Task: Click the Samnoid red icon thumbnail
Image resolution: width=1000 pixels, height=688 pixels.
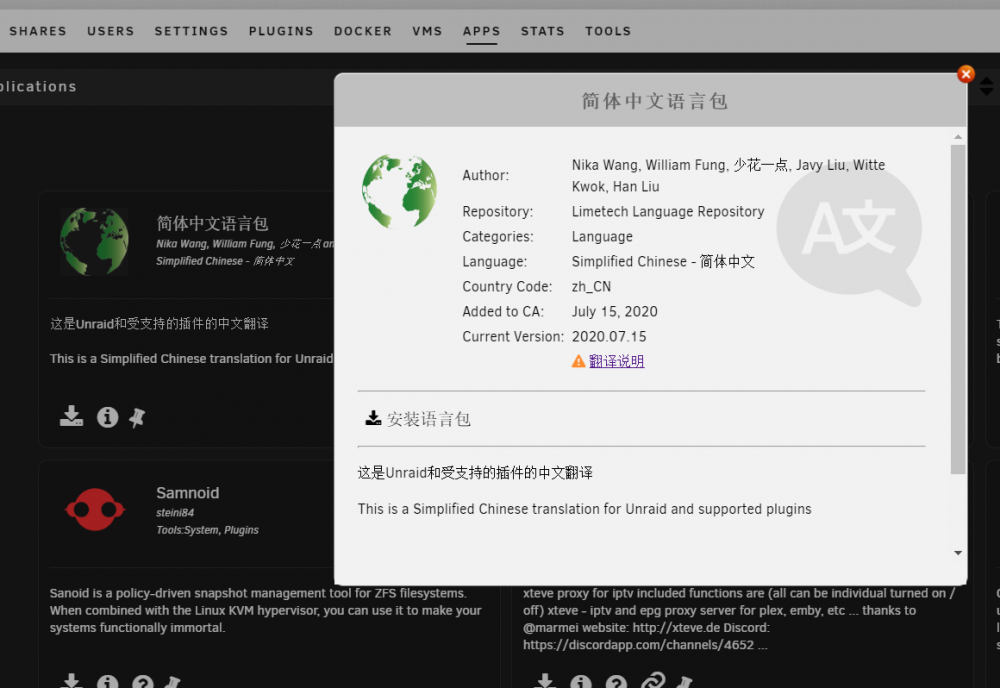Action: coord(95,509)
